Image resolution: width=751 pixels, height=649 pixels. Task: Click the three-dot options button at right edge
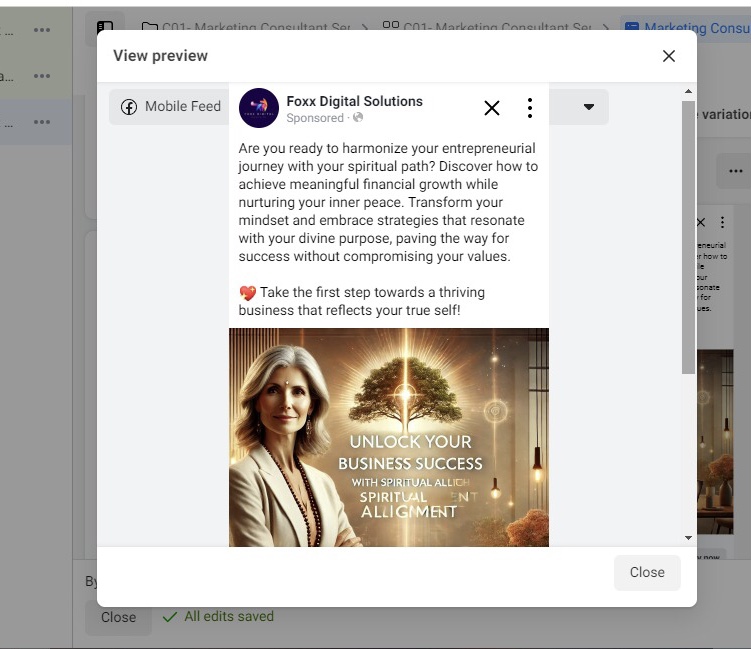click(736, 171)
